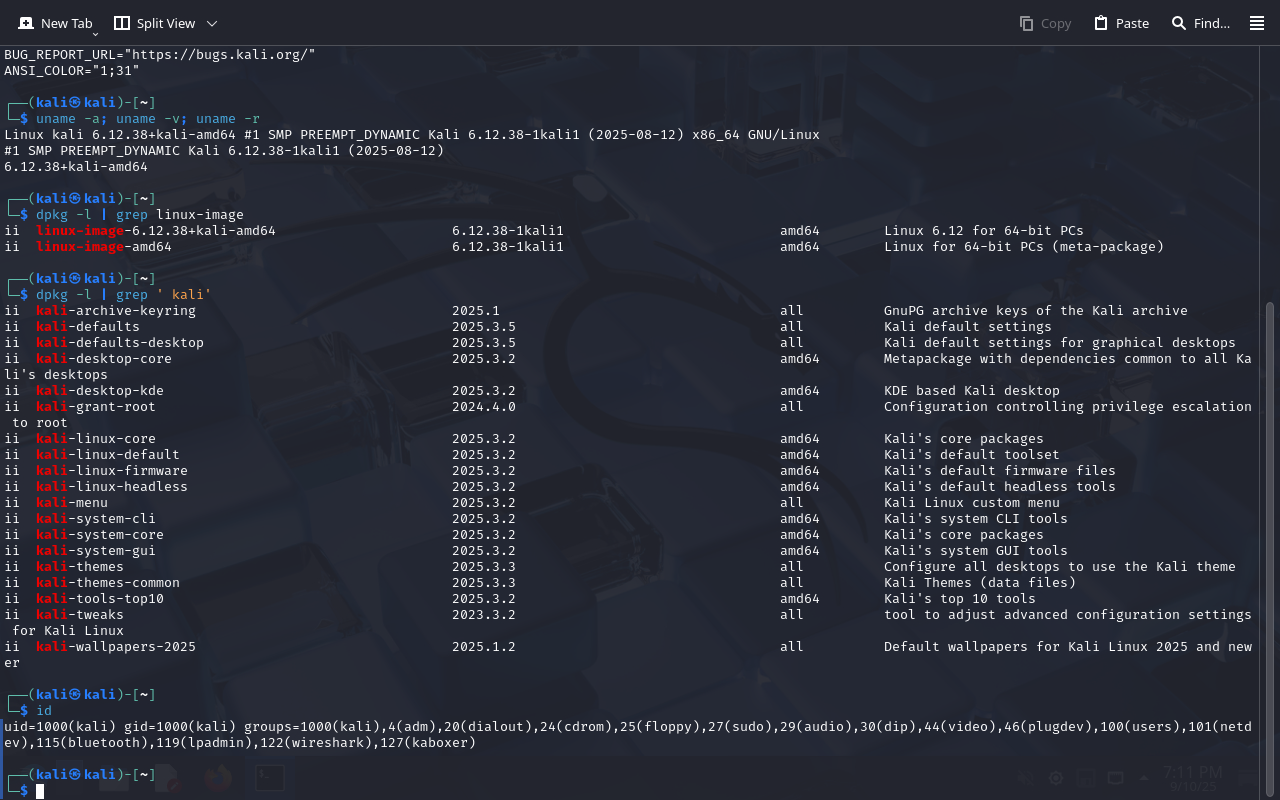Viewport: 1280px width, 800px height.
Task: Click the linux-image-6.12.38+kali-amd64 package name
Action: point(156,231)
